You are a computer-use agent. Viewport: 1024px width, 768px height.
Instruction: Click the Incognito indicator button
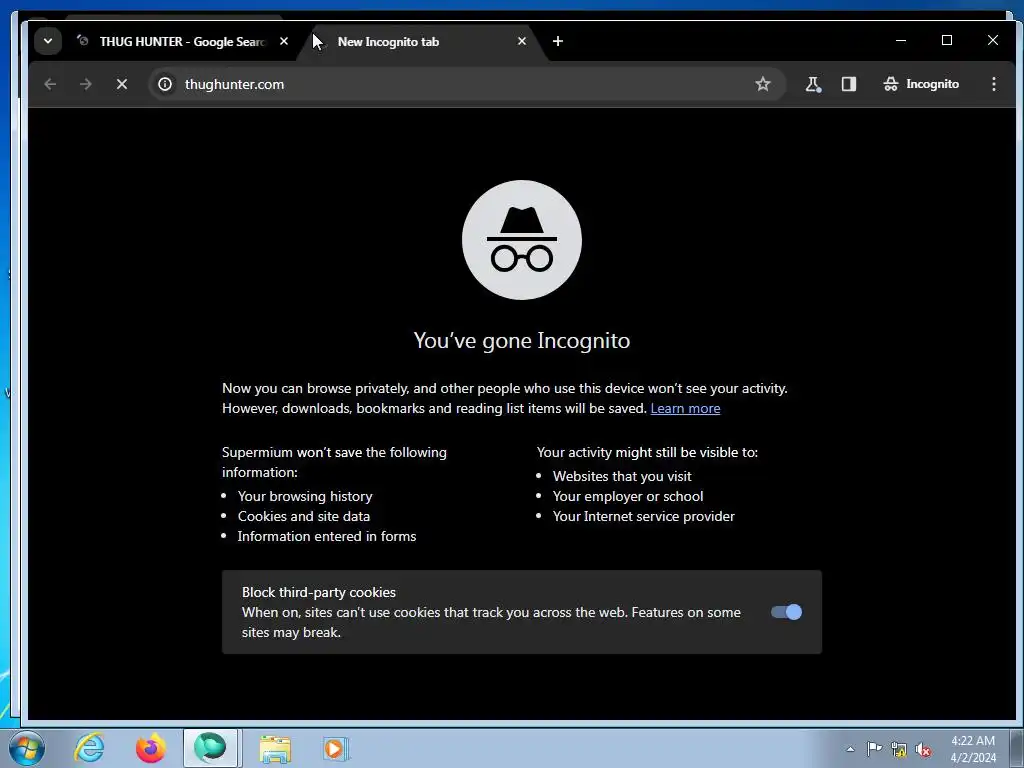click(921, 84)
